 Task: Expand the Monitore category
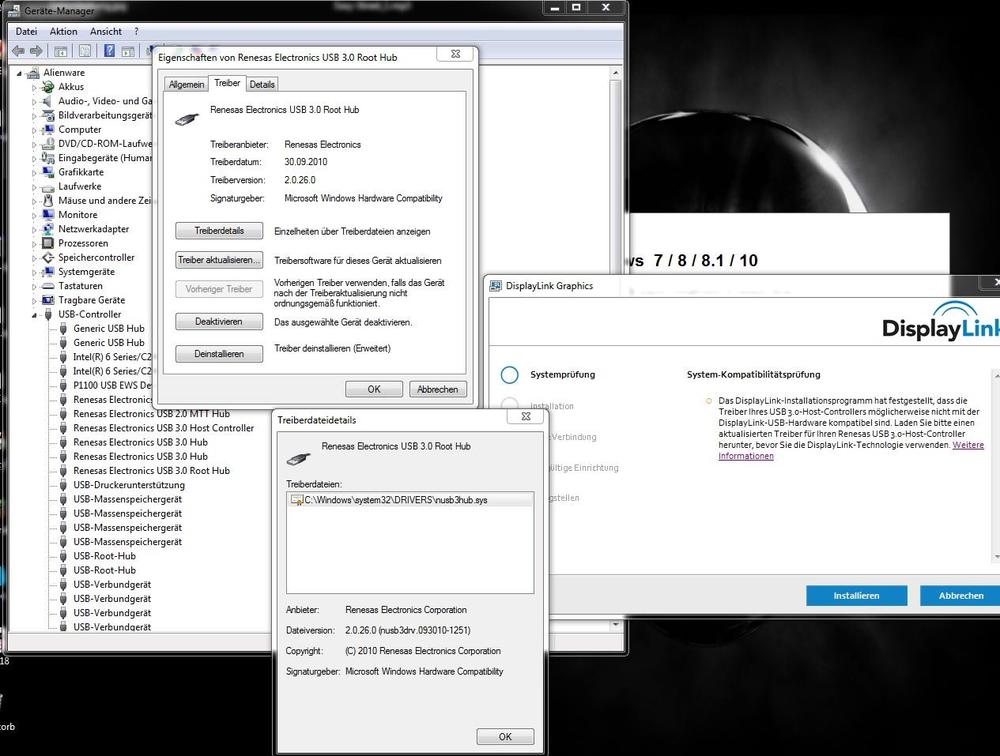34,215
